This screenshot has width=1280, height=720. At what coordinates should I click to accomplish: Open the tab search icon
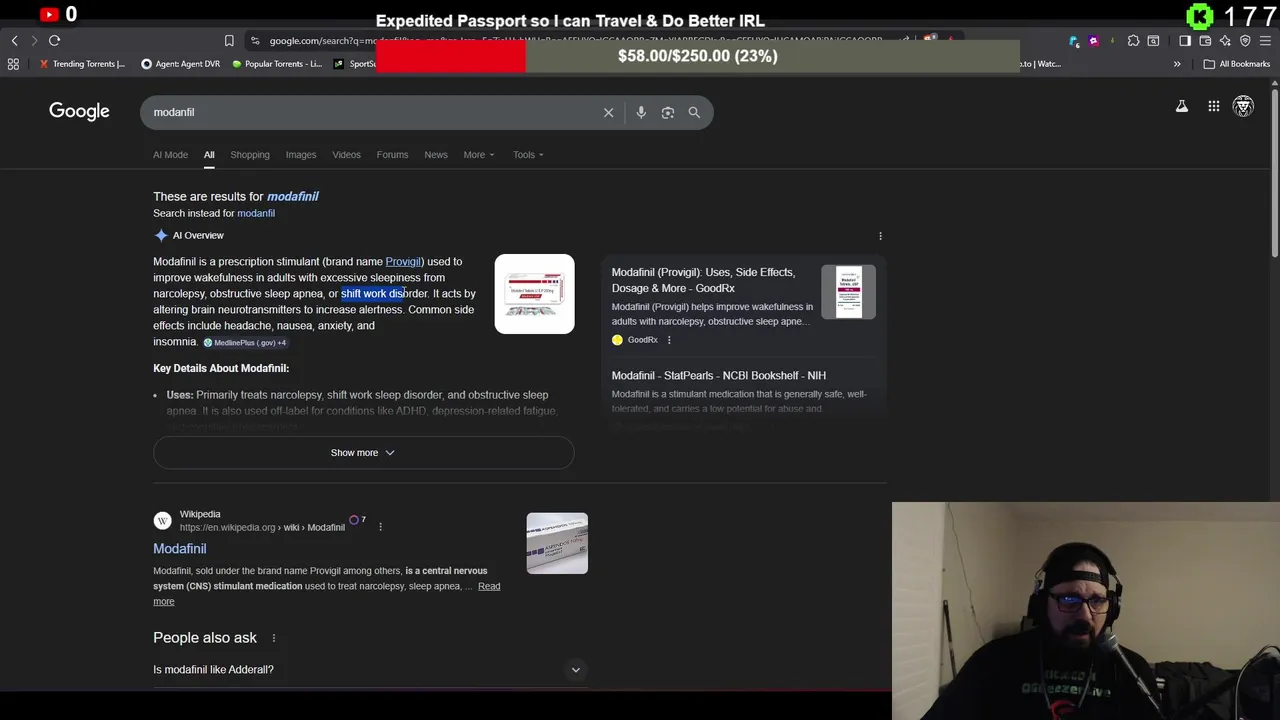pyautogui.click(x=1153, y=41)
